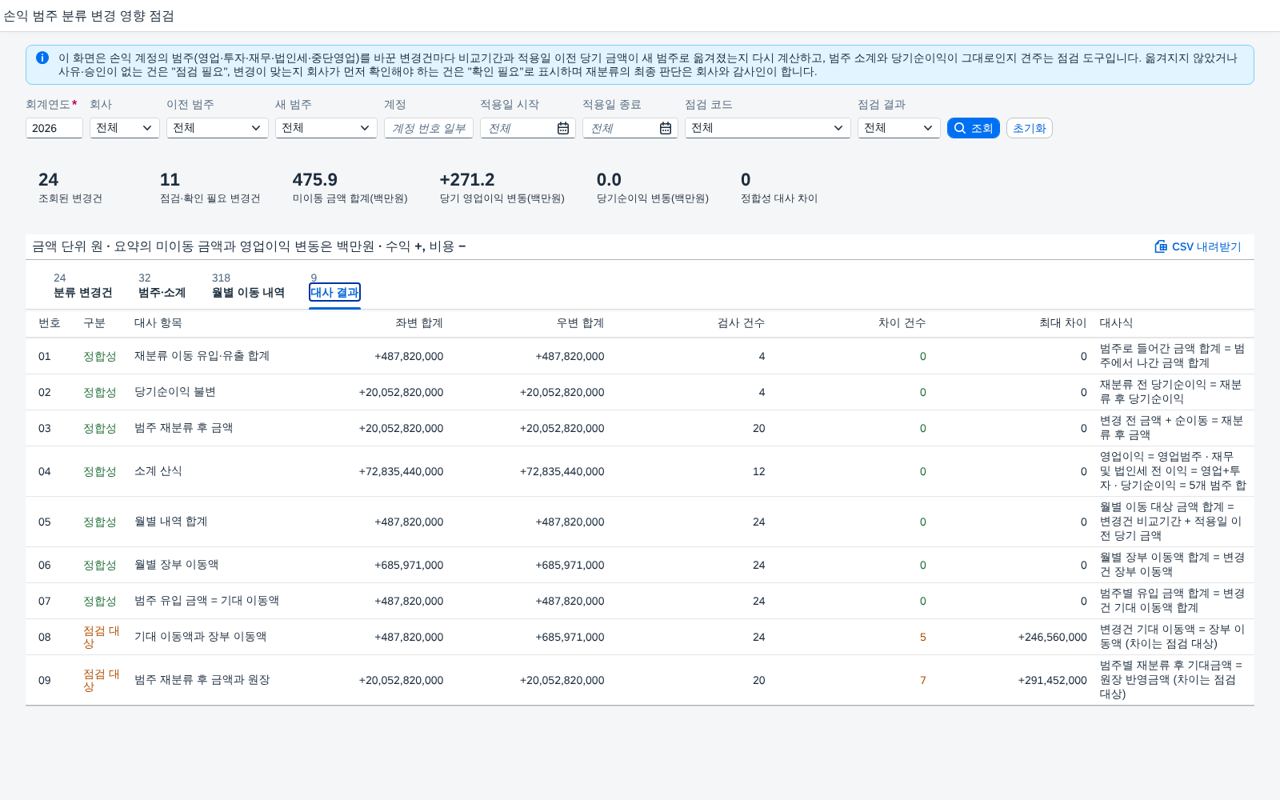Click the info icon in the blue banner
The height and width of the screenshot is (800, 1280).
coord(42,58)
